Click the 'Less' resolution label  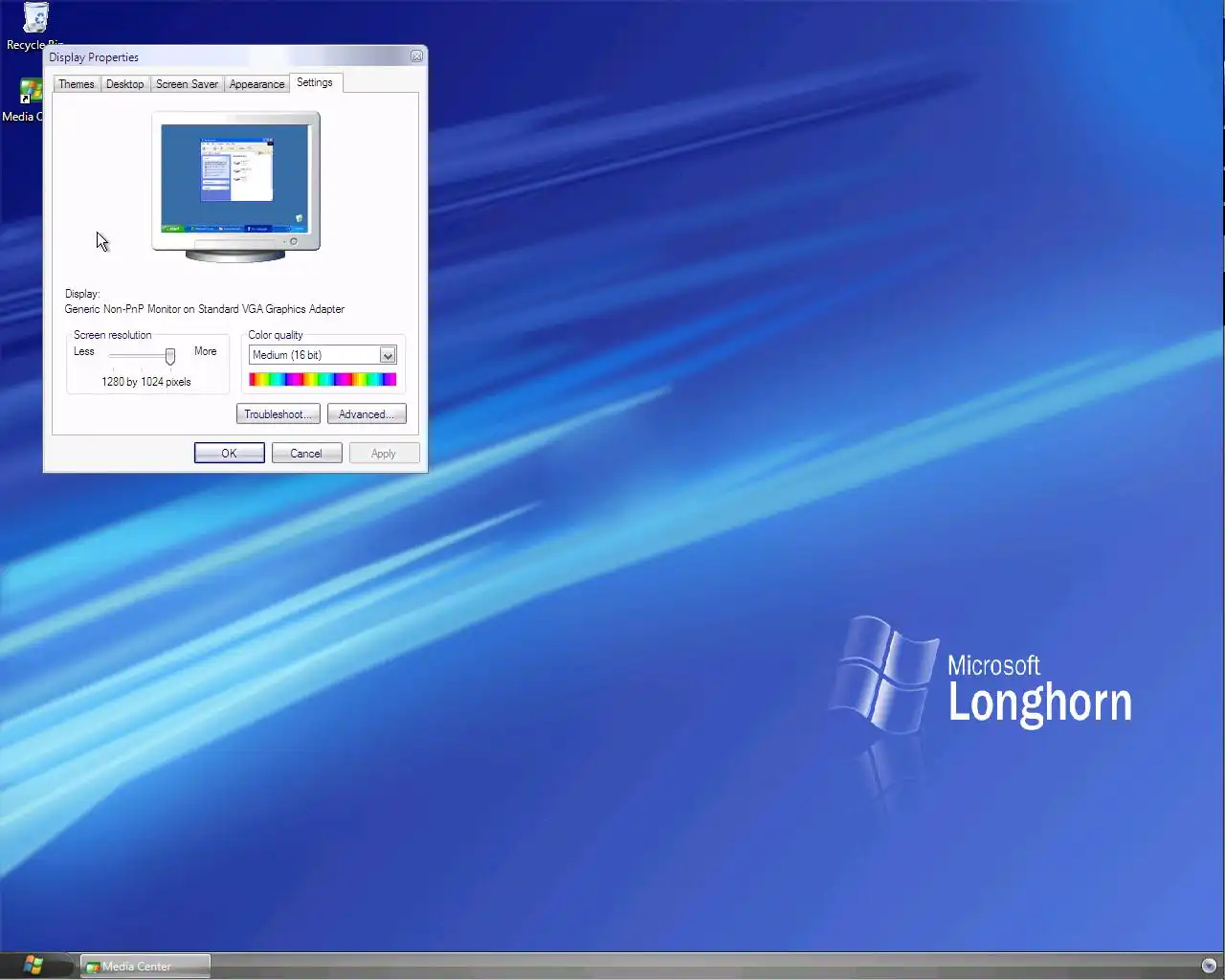(x=84, y=351)
